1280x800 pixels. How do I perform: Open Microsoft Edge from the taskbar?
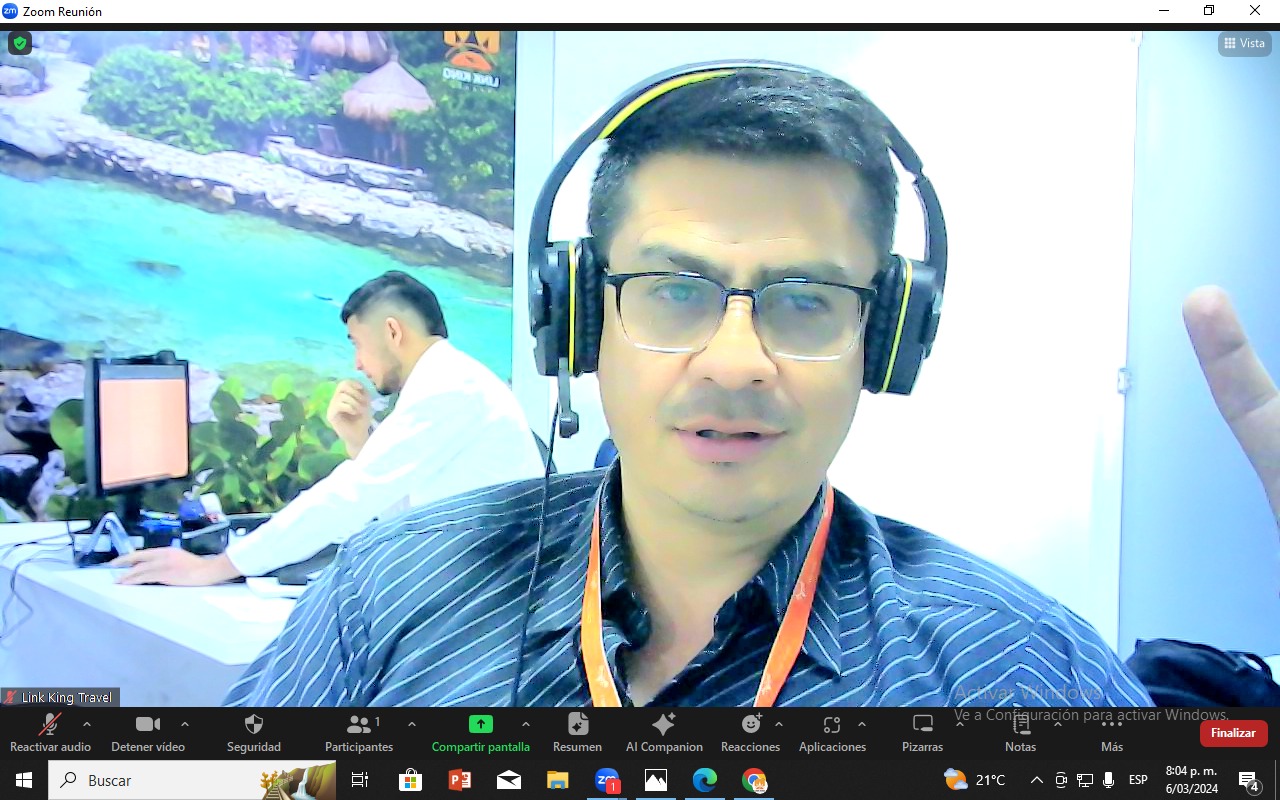click(x=705, y=780)
